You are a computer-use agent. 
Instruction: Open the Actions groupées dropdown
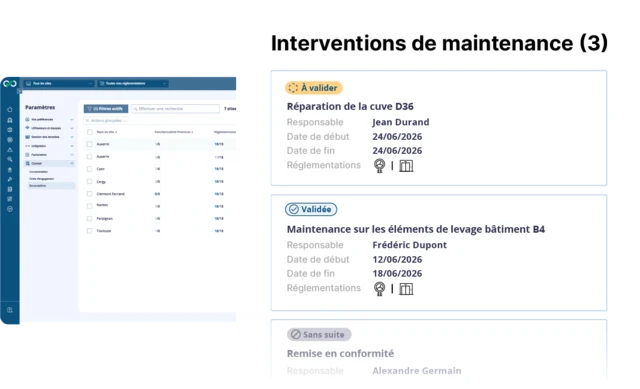coord(106,120)
